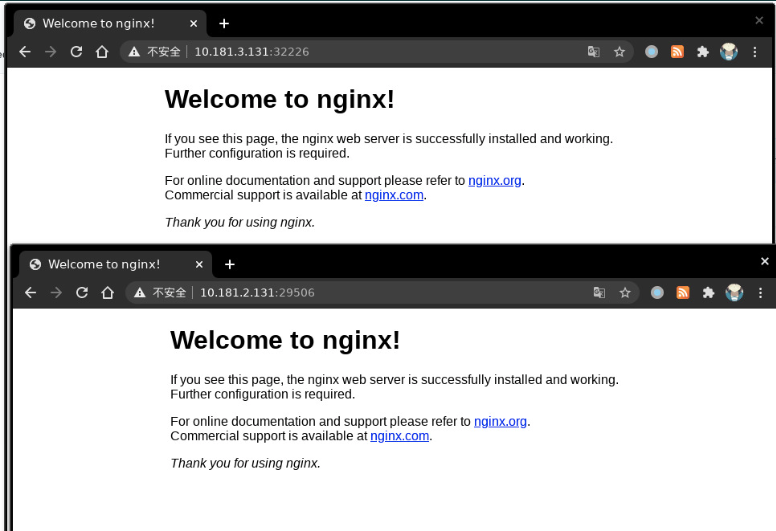Open the nginx.org link in the 10.181.3.131 window
The image size is (776, 531).
[494, 181]
